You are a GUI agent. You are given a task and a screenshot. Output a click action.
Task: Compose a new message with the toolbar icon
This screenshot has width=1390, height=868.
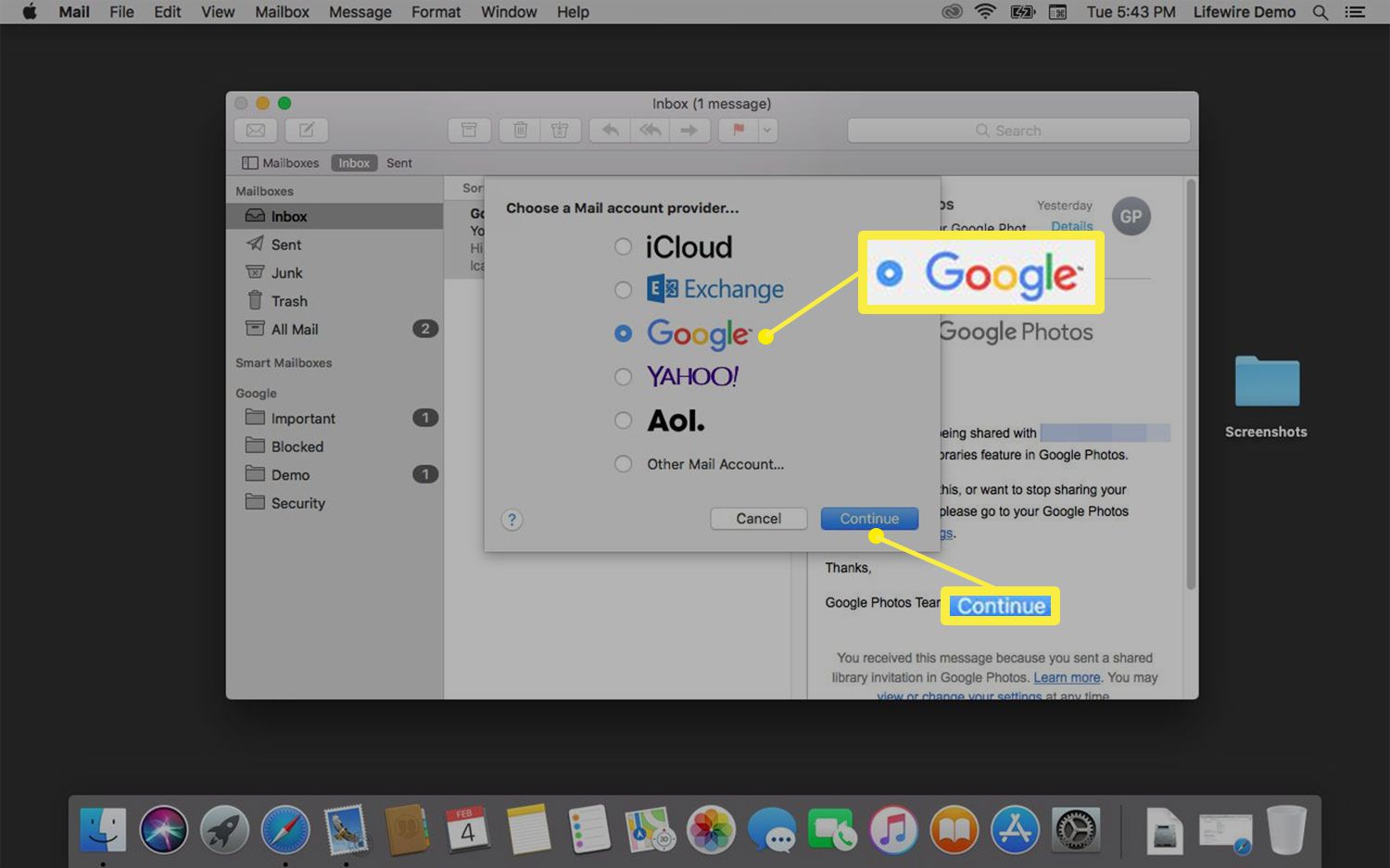coord(307,131)
